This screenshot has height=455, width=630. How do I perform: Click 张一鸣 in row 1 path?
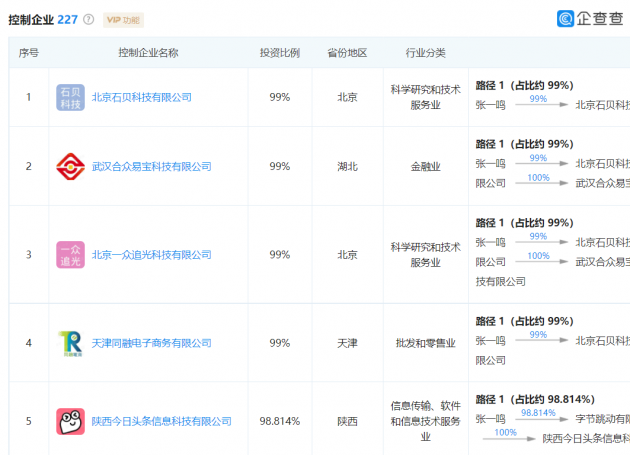(x=490, y=104)
